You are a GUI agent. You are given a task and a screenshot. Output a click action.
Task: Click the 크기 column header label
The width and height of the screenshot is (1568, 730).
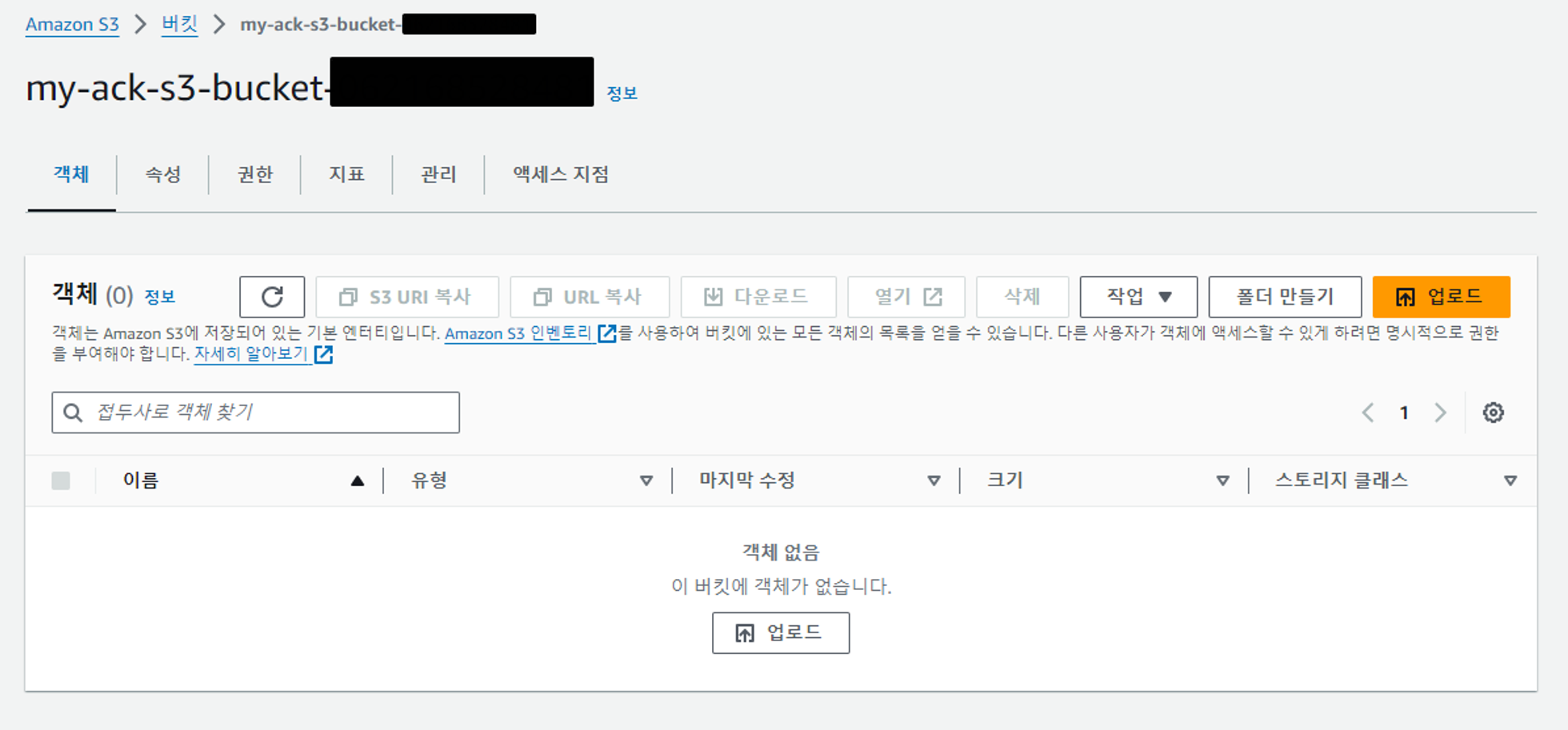point(1005,481)
